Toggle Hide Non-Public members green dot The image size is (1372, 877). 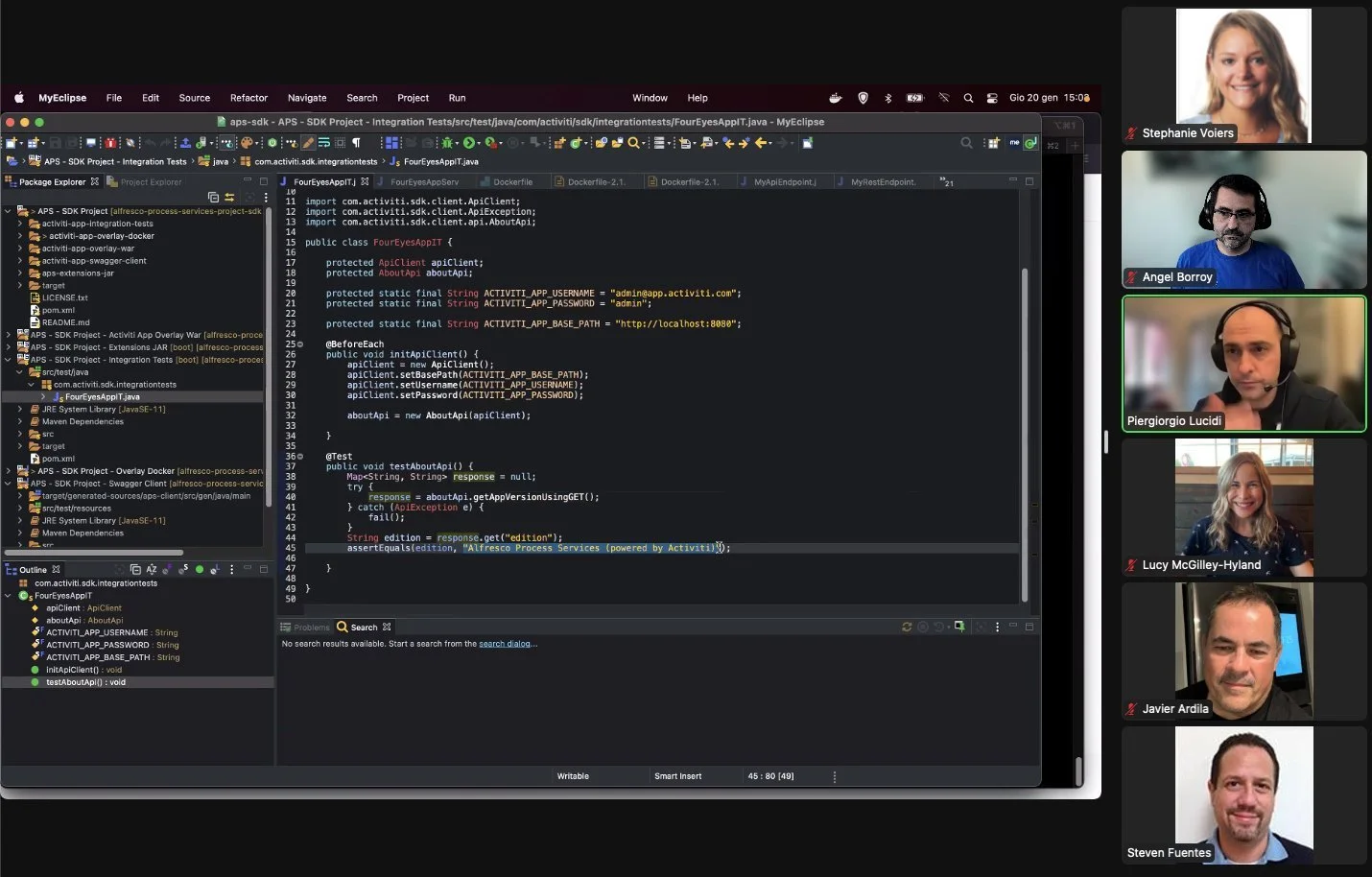200,569
